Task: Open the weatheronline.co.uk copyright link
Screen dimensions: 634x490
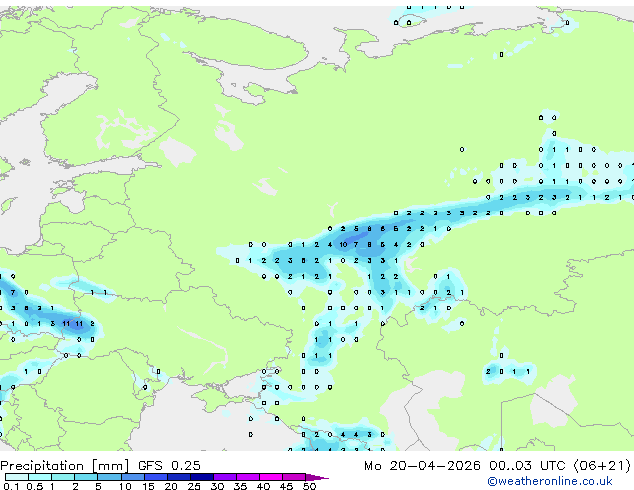Action: (550, 481)
